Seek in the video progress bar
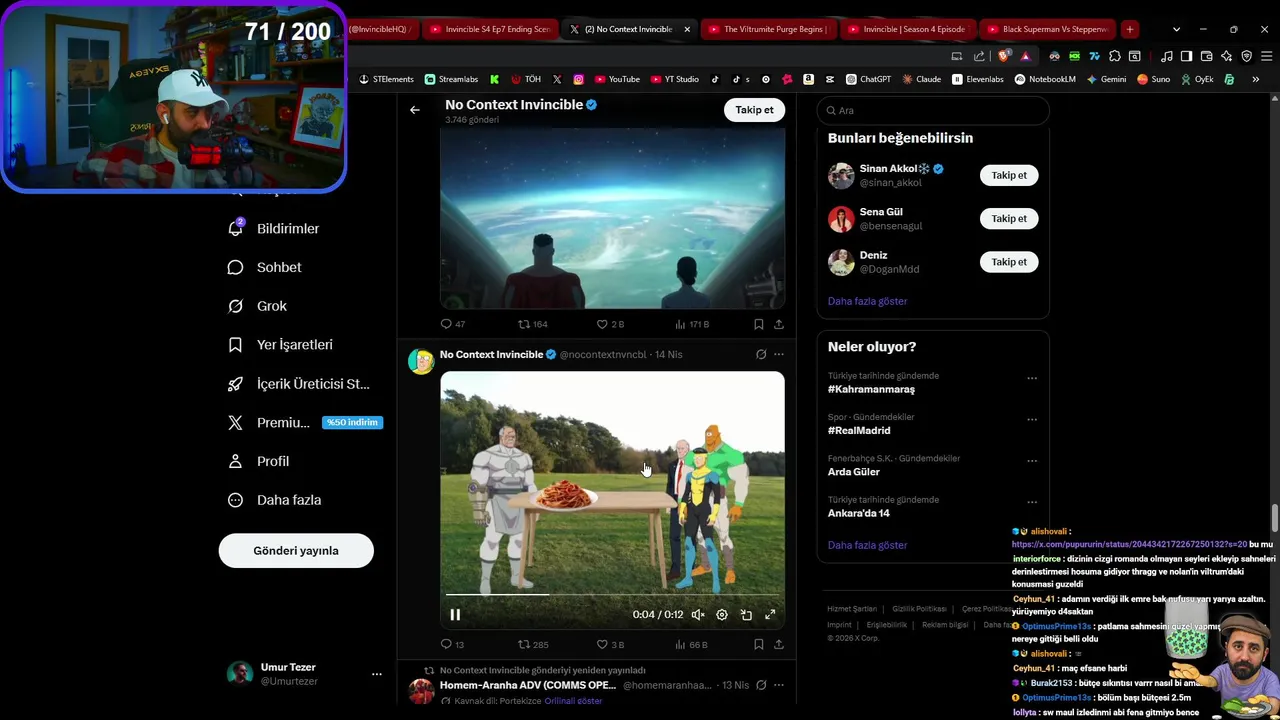The image size is (1280, 720). click(612, 594)
